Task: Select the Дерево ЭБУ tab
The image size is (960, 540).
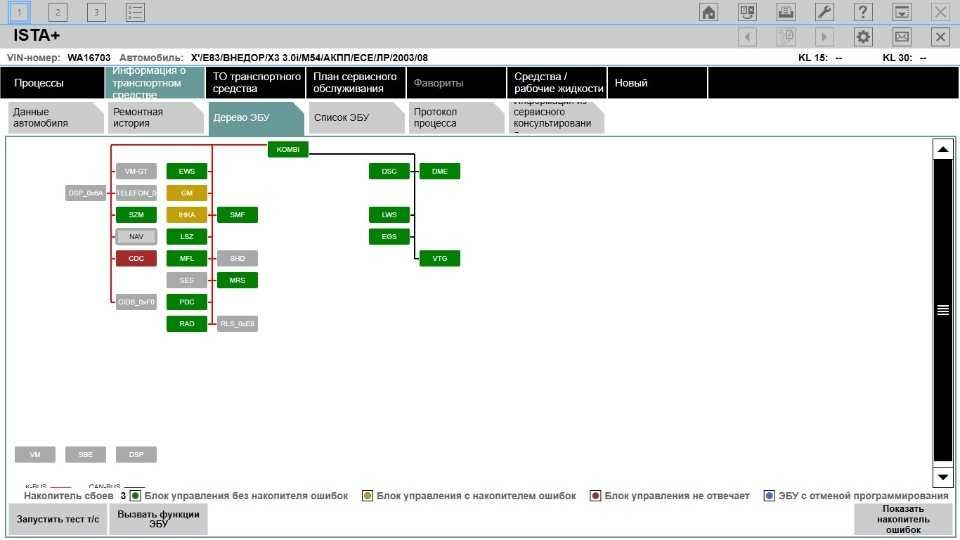Action: tap(256, 118)
